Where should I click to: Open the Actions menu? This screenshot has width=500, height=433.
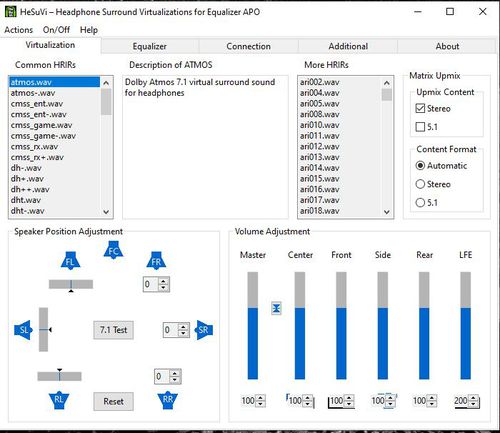click(19, 30)
